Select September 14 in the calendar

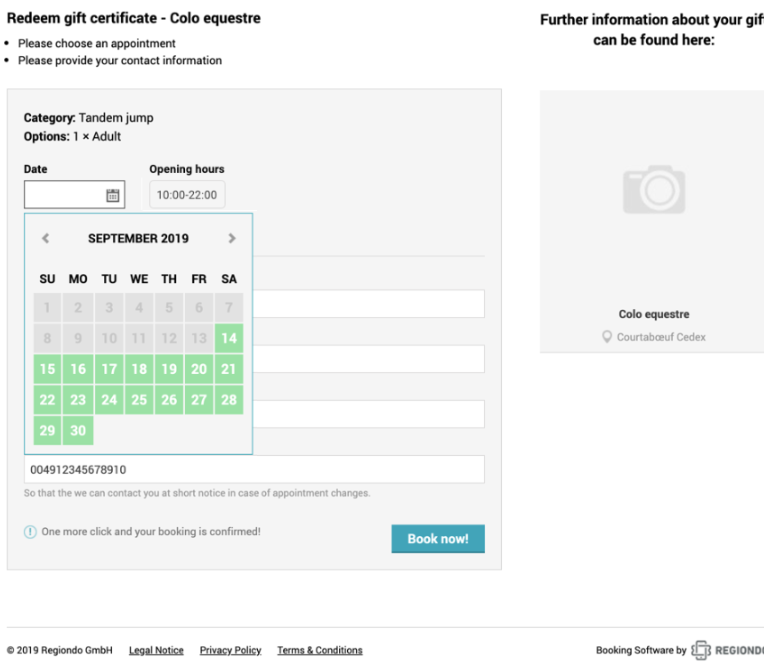click(229, 338)
